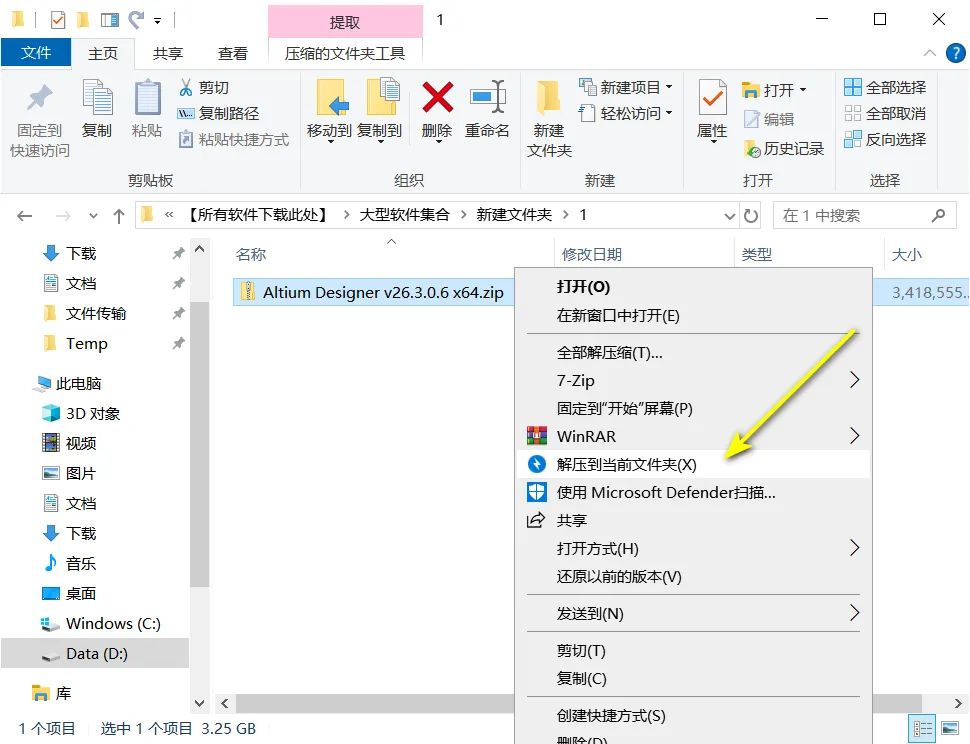Choose 复制(C) in context menu
Image resolution: width=970 pixels, height=744 pixels.
pos(693,678)
